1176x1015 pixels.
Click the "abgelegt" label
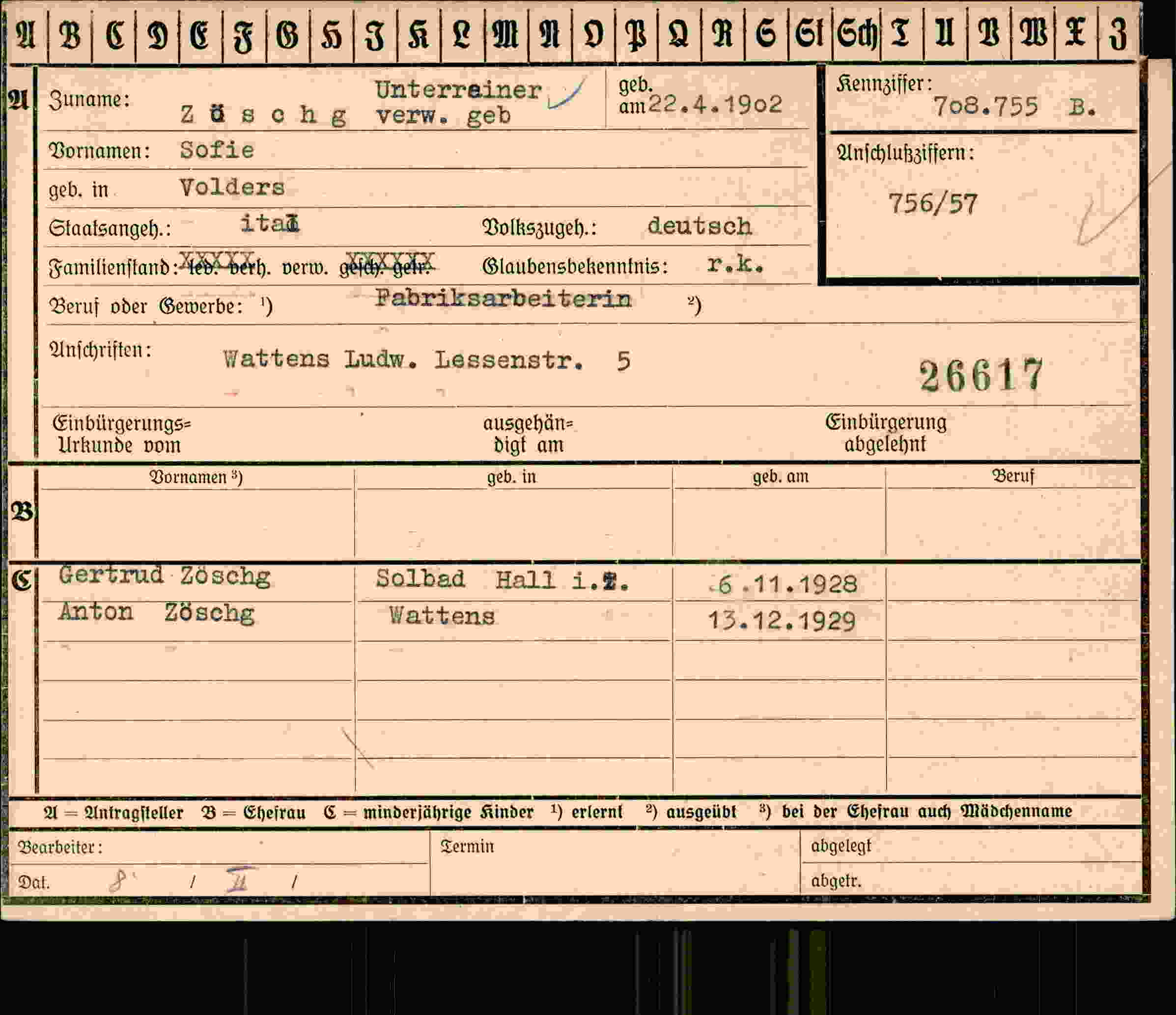pos(841,846)
